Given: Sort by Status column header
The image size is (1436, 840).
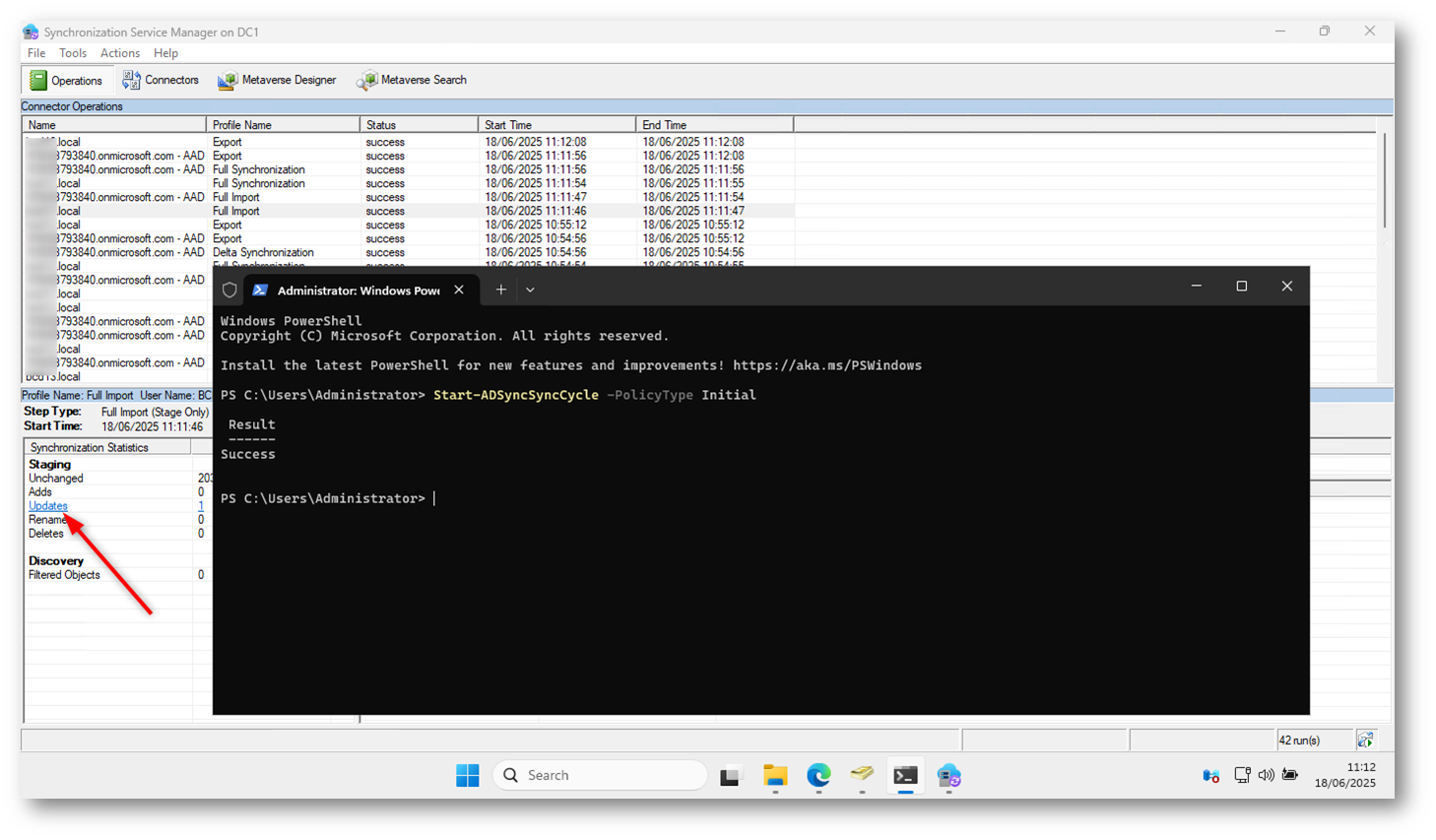Looking at the screenshot, I should tap(419, 125).
